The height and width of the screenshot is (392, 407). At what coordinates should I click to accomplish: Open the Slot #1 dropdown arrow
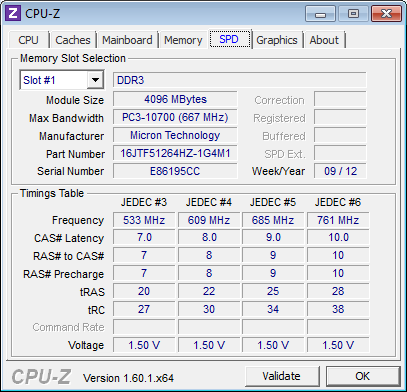point(95,80)
